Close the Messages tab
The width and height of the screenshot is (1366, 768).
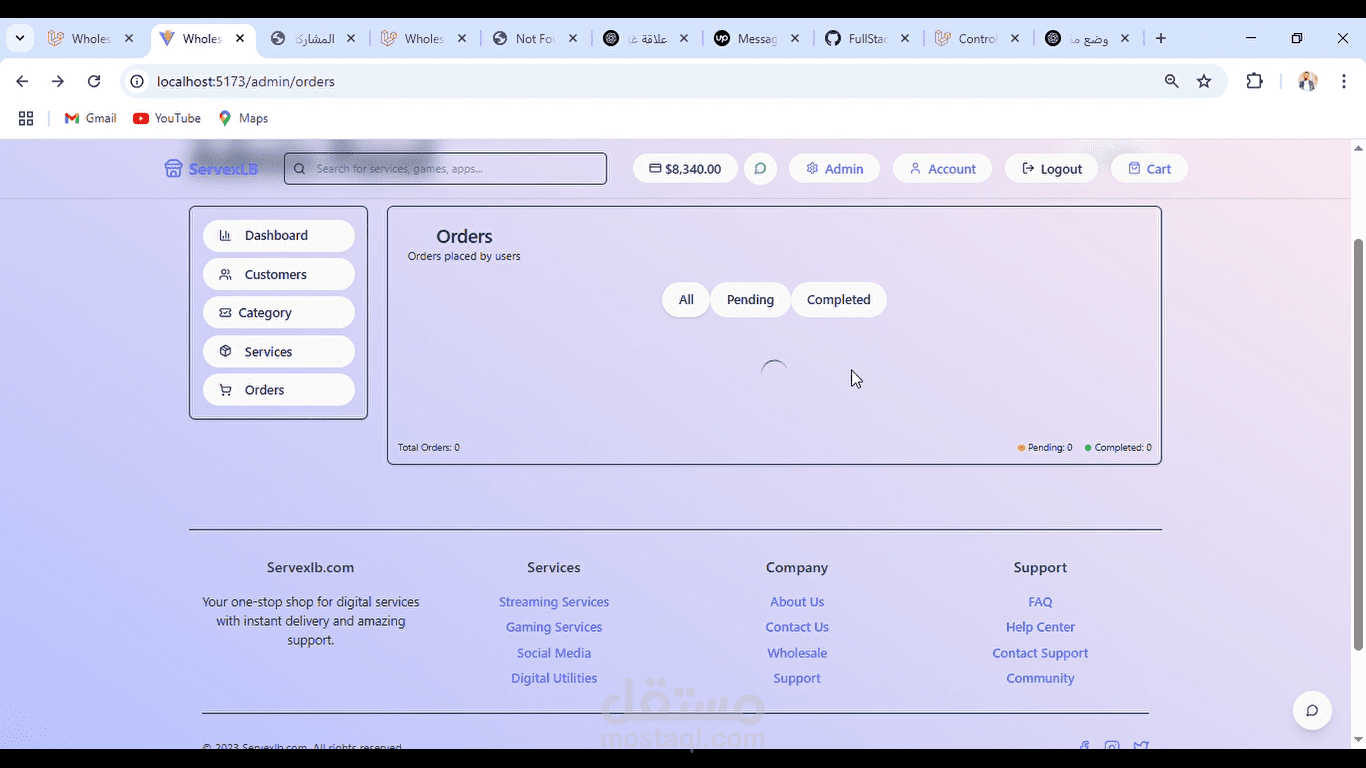794,38
